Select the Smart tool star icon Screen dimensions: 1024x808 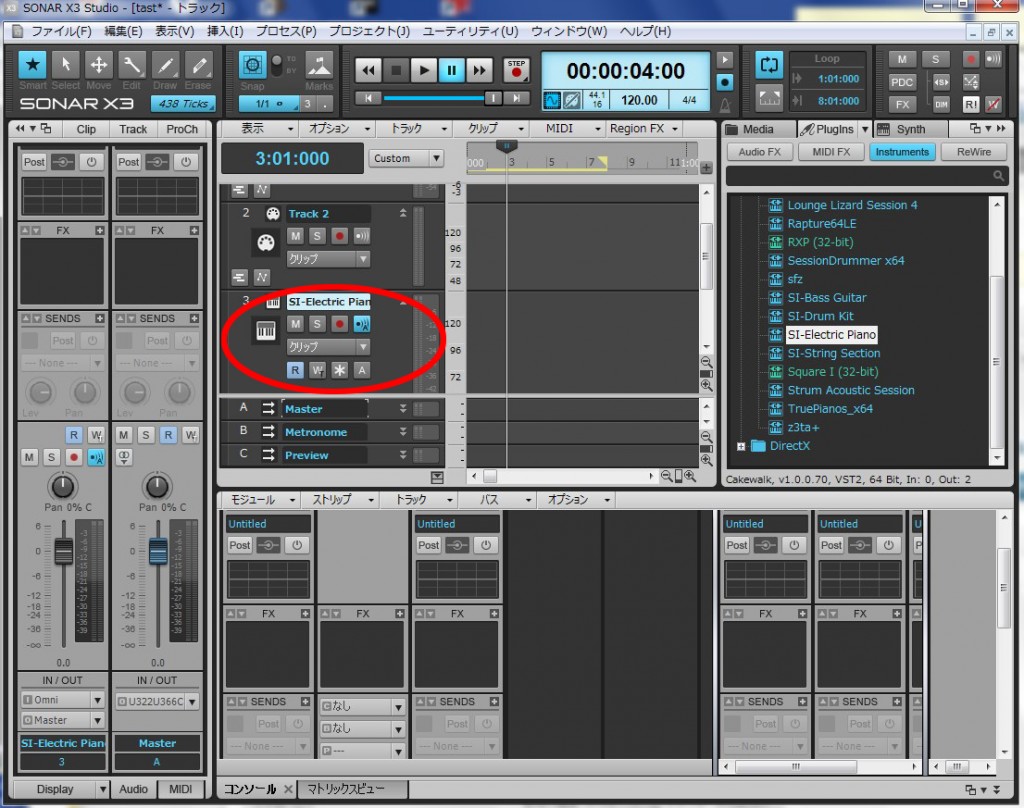coord(32,65)
